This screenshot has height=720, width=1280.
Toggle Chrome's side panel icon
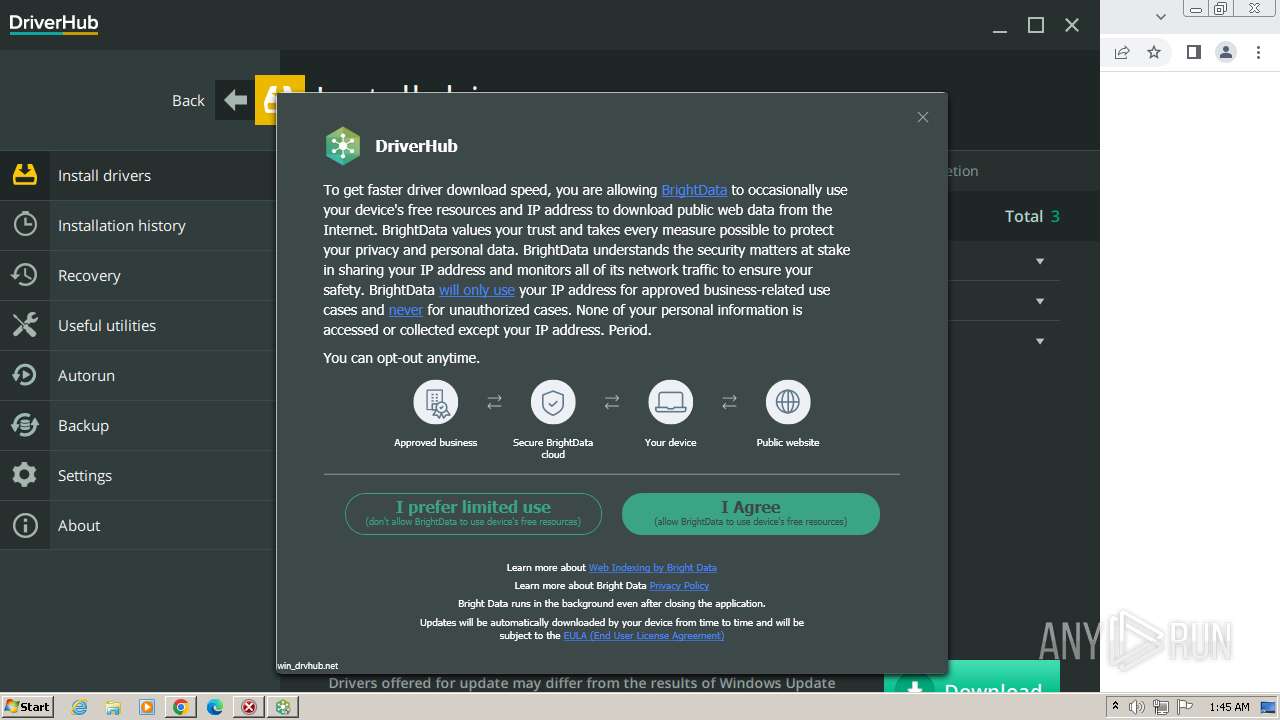tap(1194, 52)
